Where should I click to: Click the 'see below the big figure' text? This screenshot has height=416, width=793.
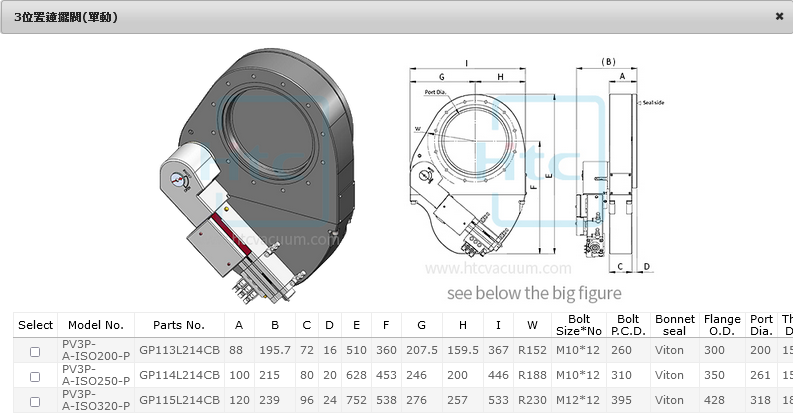coord(534,293)
